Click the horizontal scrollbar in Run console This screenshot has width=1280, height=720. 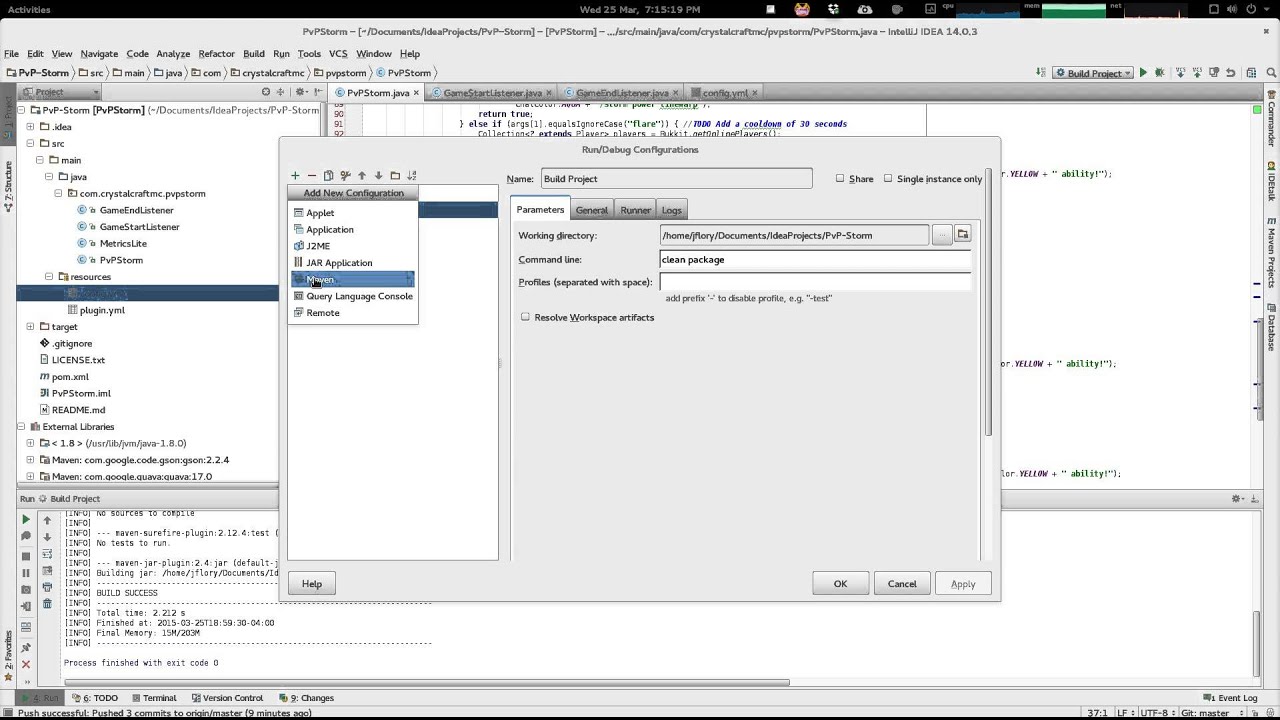tap(427, 683)
